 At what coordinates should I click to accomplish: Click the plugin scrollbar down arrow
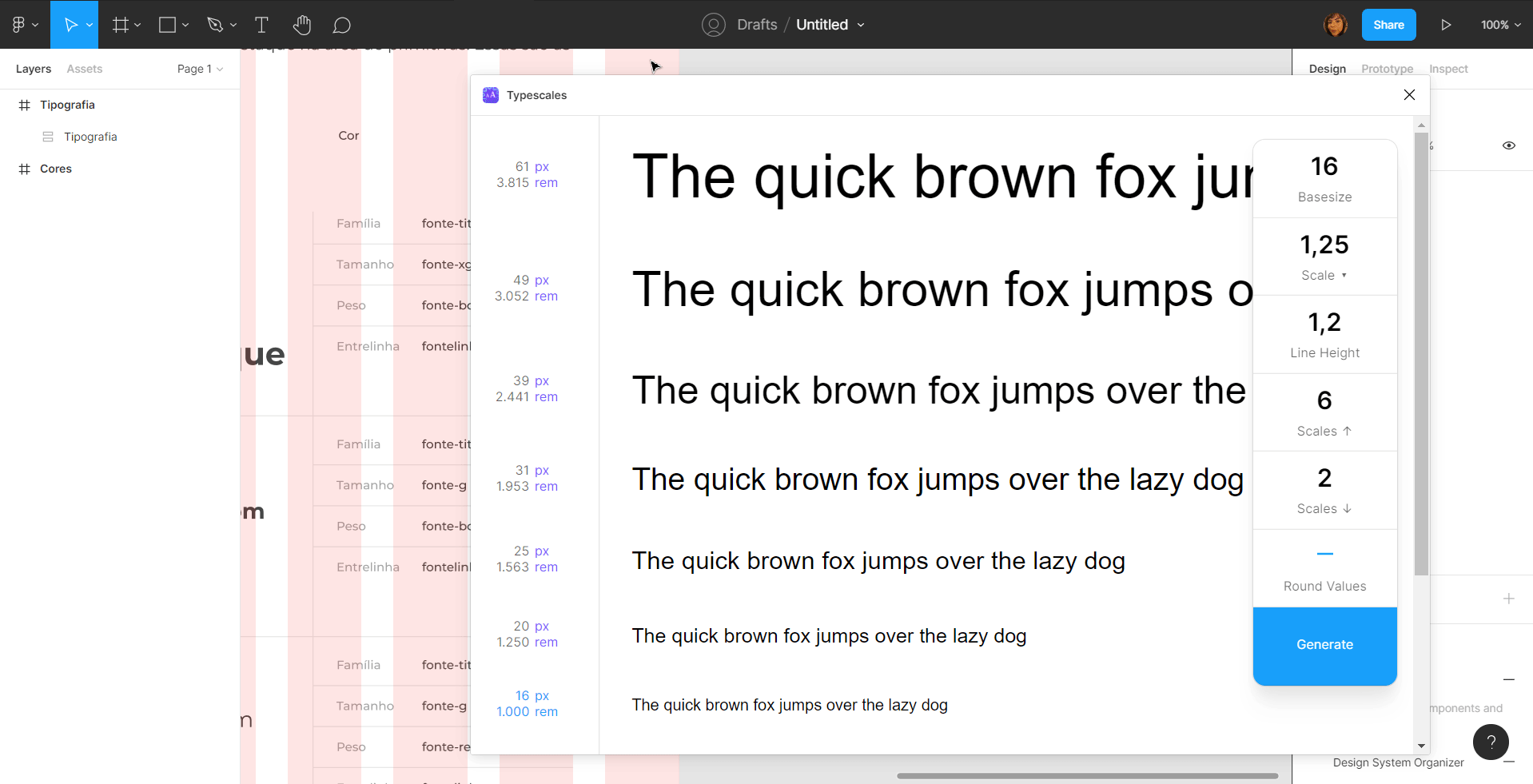coord(1421,746)
